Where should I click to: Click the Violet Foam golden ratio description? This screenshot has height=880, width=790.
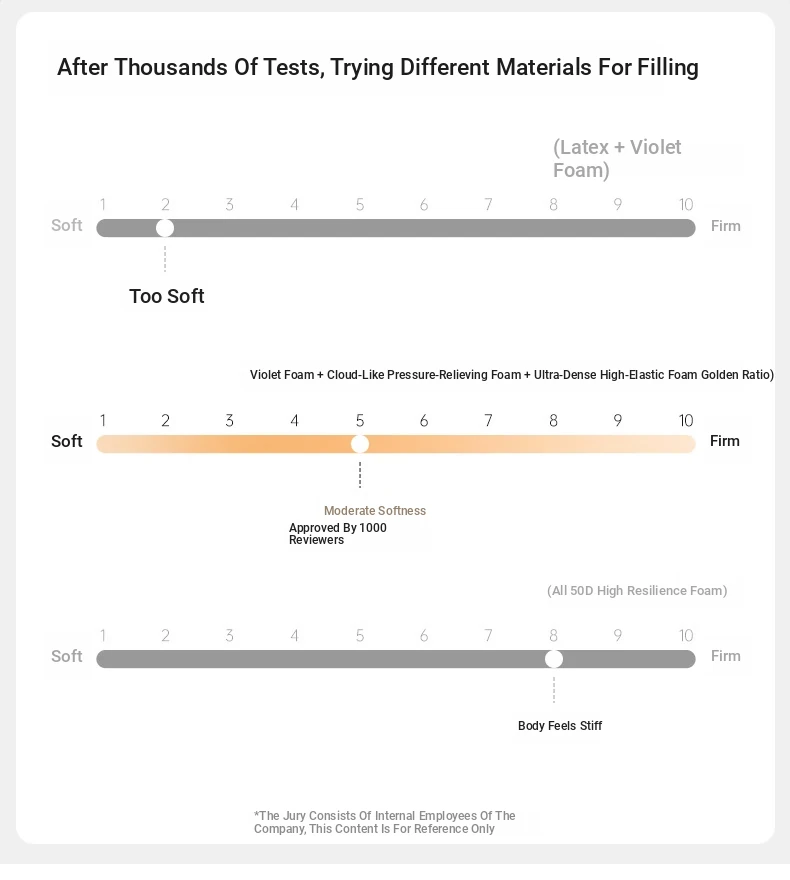512,374
